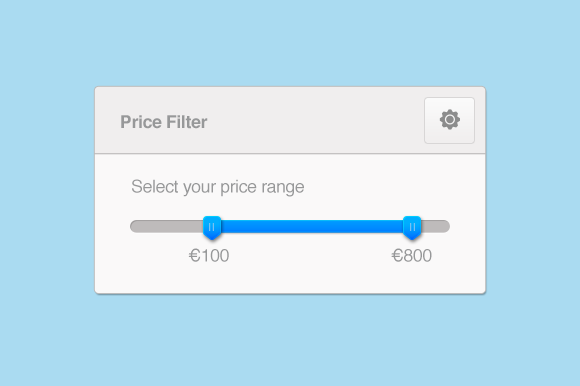Click the midpoint of the blue price range
This screenshot has height=386, width=580.
pyautogui.click(x=312, y=226)
